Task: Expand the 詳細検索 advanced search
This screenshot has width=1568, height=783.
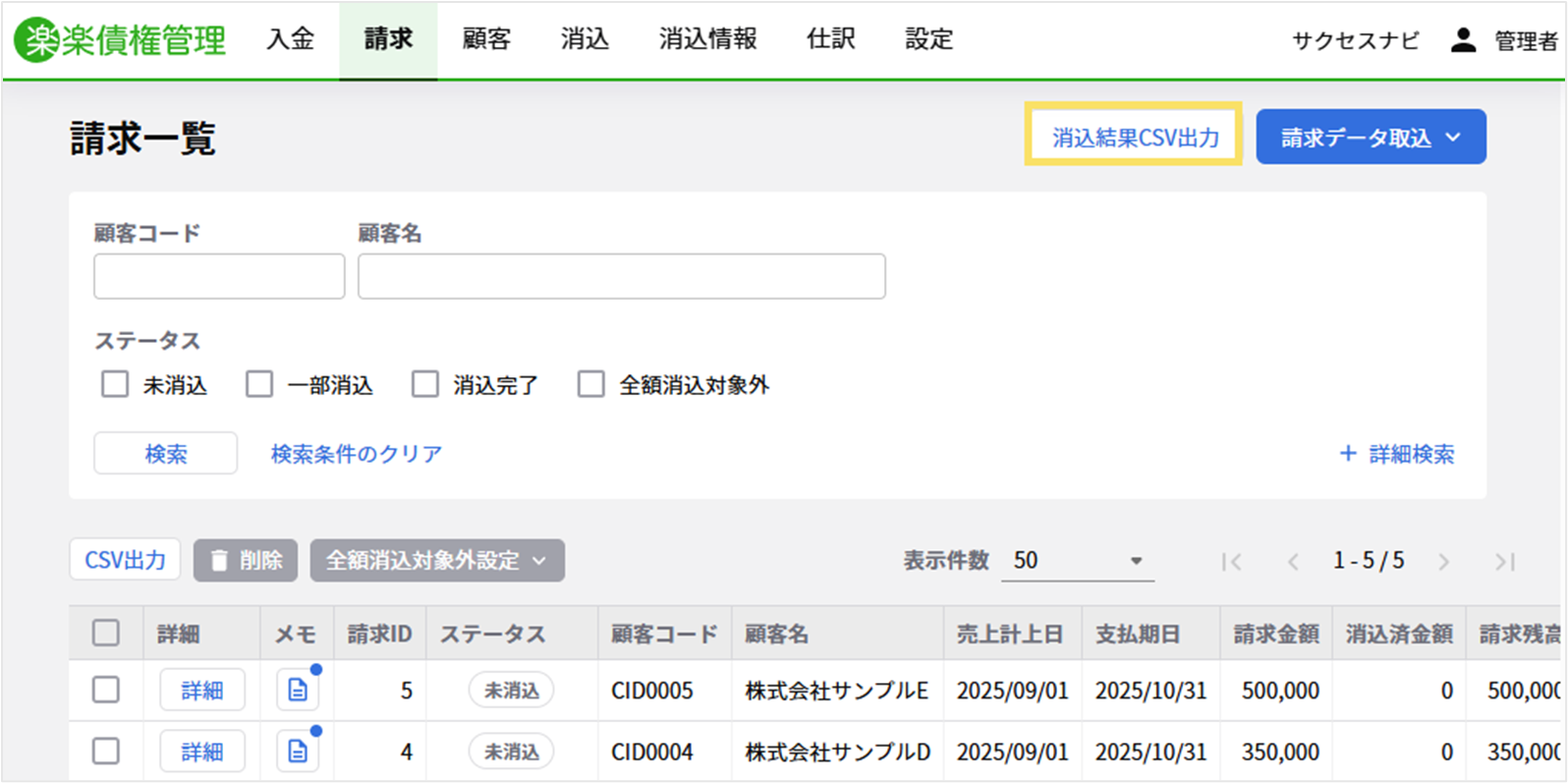Action: [x=1397, y=454]
